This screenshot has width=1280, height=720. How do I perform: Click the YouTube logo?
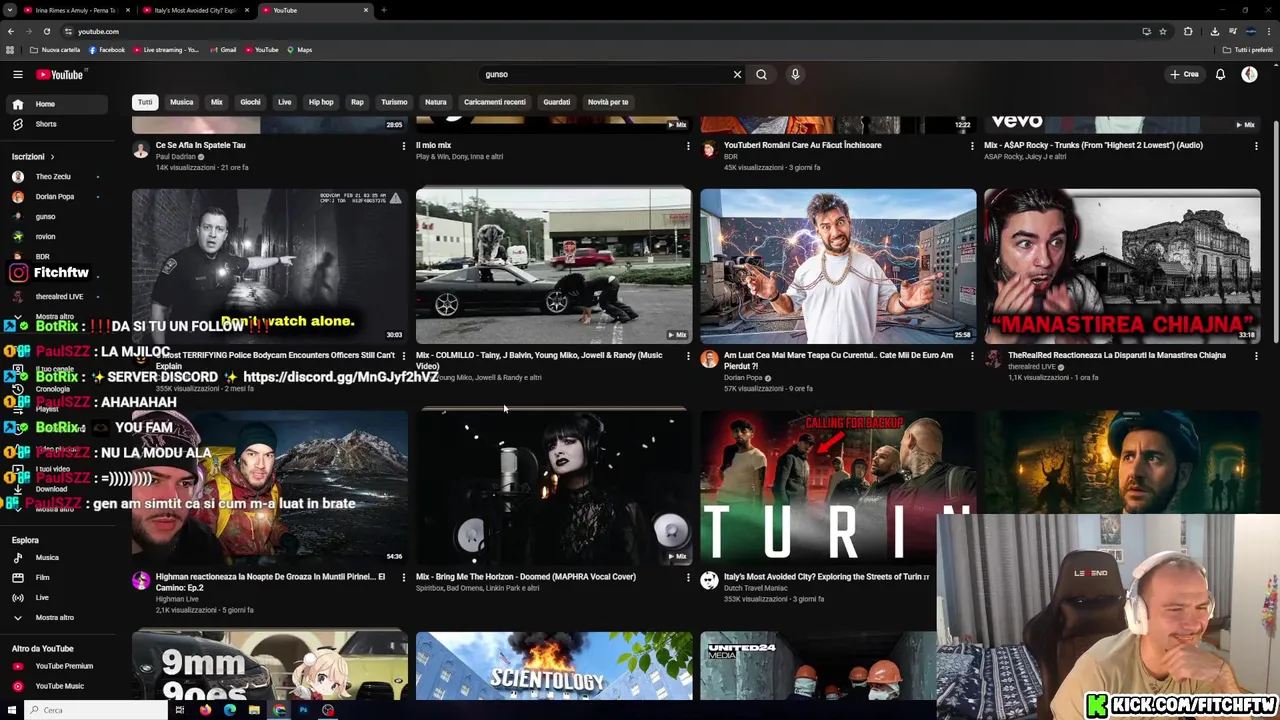61,74
